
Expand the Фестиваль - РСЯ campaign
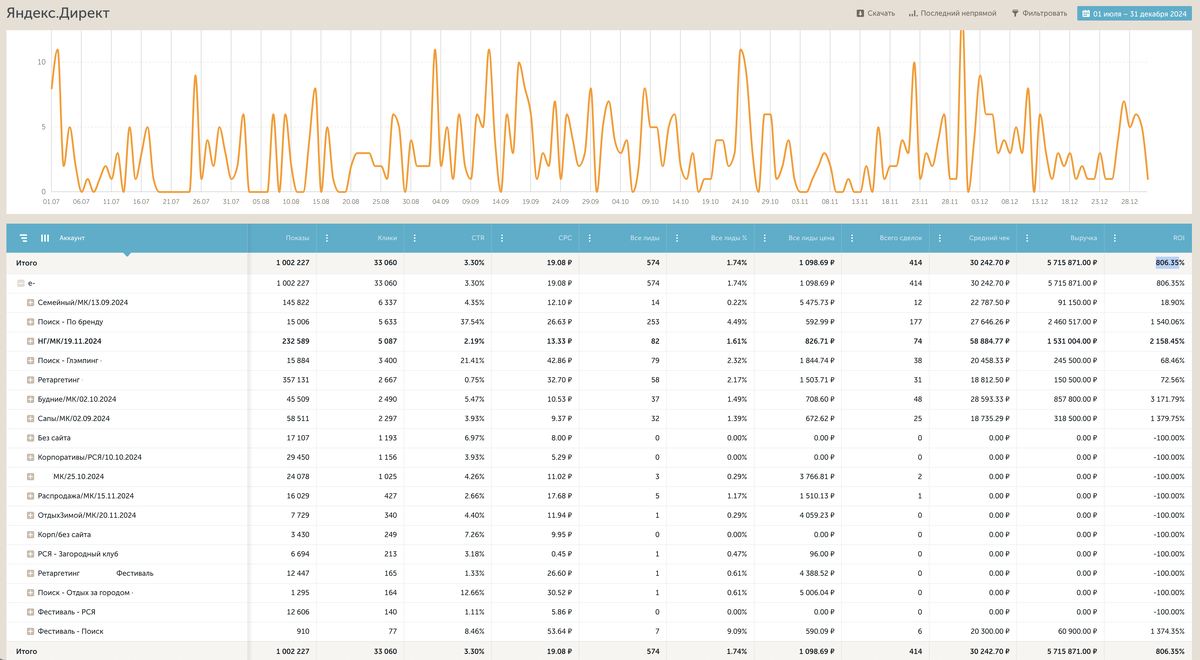[30, 612]
